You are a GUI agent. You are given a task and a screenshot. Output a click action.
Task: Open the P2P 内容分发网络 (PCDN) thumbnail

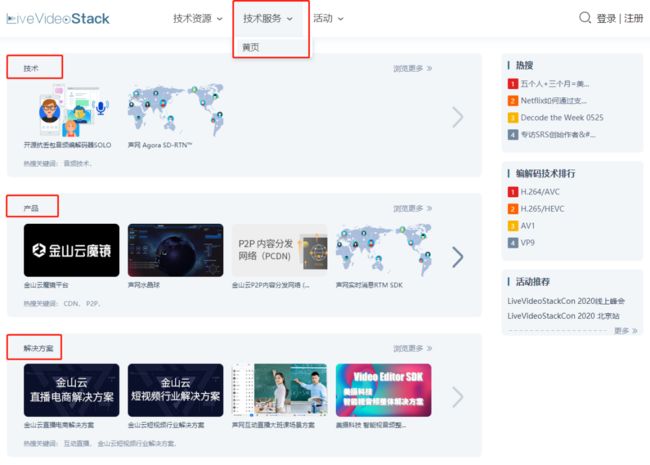click(280, 250)
